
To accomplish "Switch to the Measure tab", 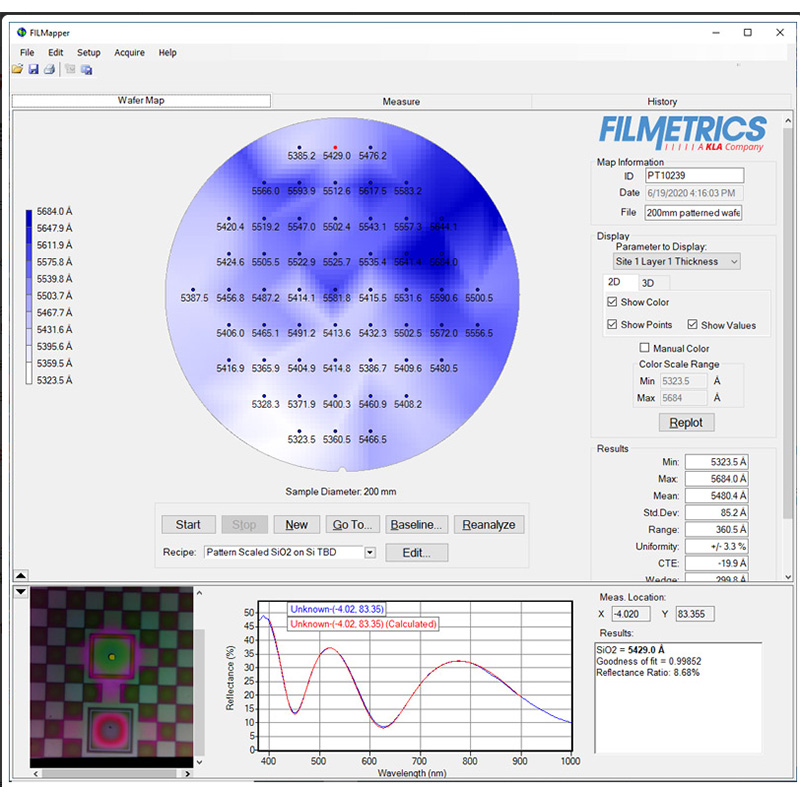I will point(401,101).
